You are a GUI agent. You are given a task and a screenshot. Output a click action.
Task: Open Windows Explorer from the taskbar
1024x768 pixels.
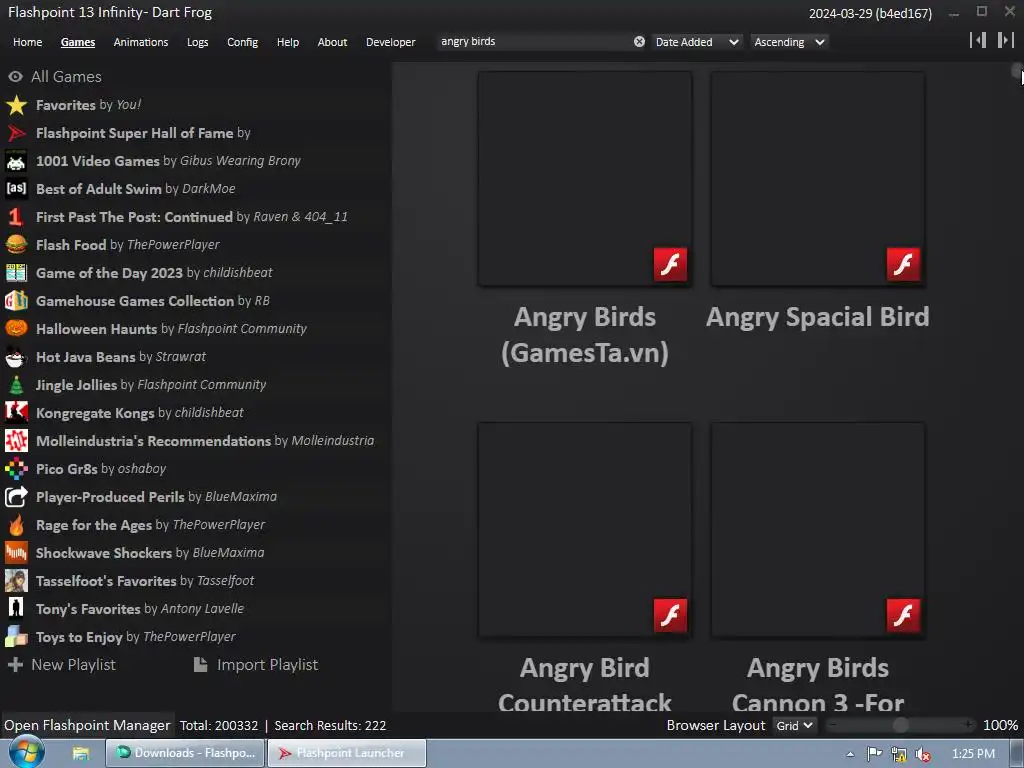coord(81,754)
